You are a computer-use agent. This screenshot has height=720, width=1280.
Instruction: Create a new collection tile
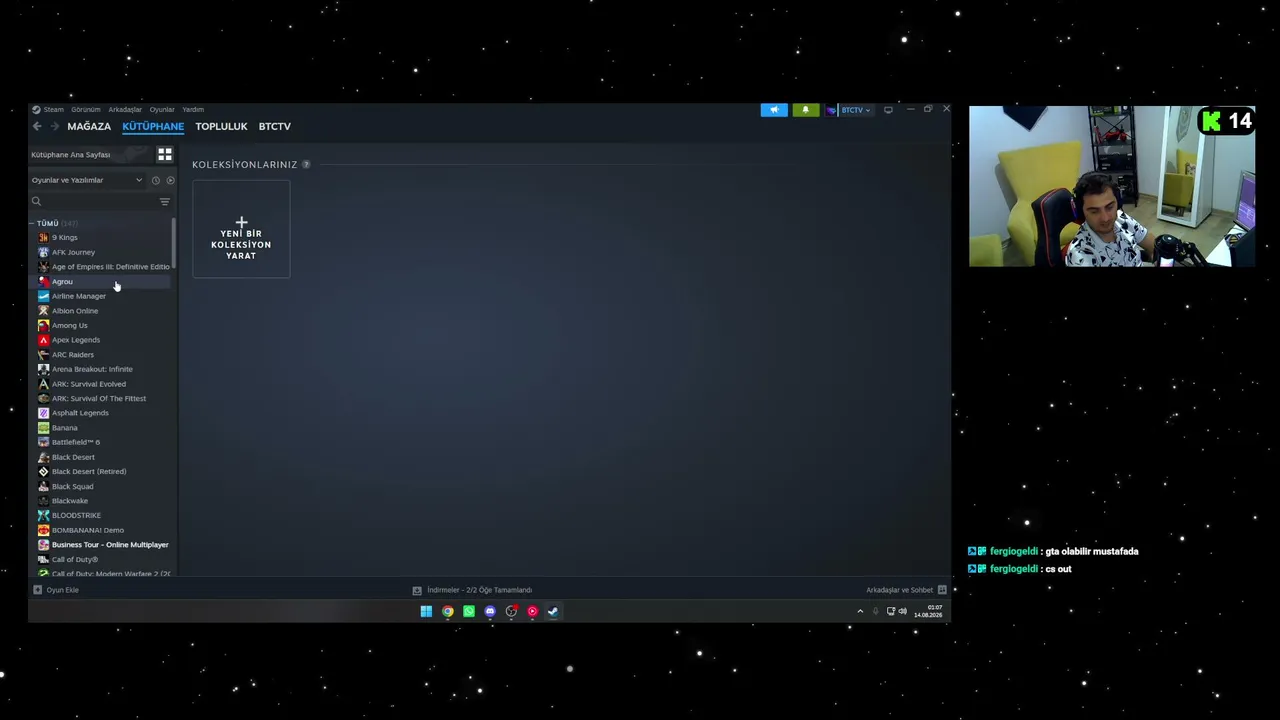(x=241, y=229)
